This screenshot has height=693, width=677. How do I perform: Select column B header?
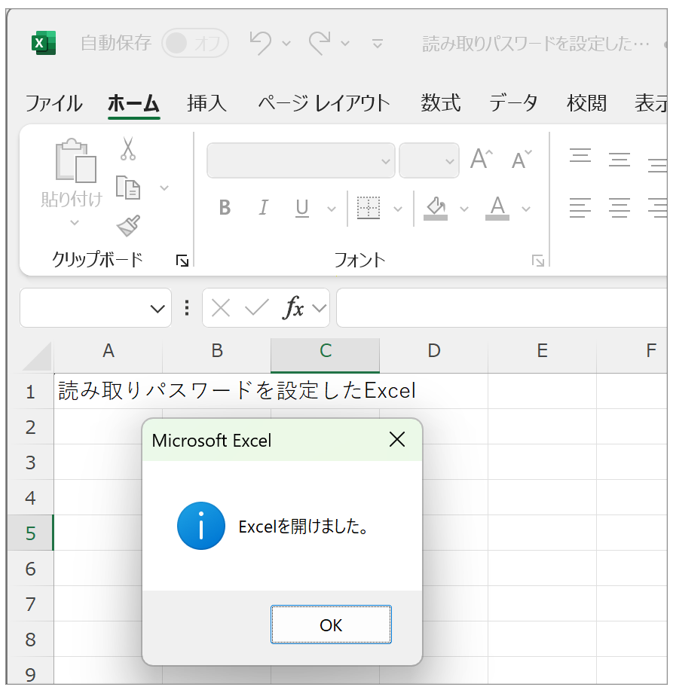(x=217, y=351)
